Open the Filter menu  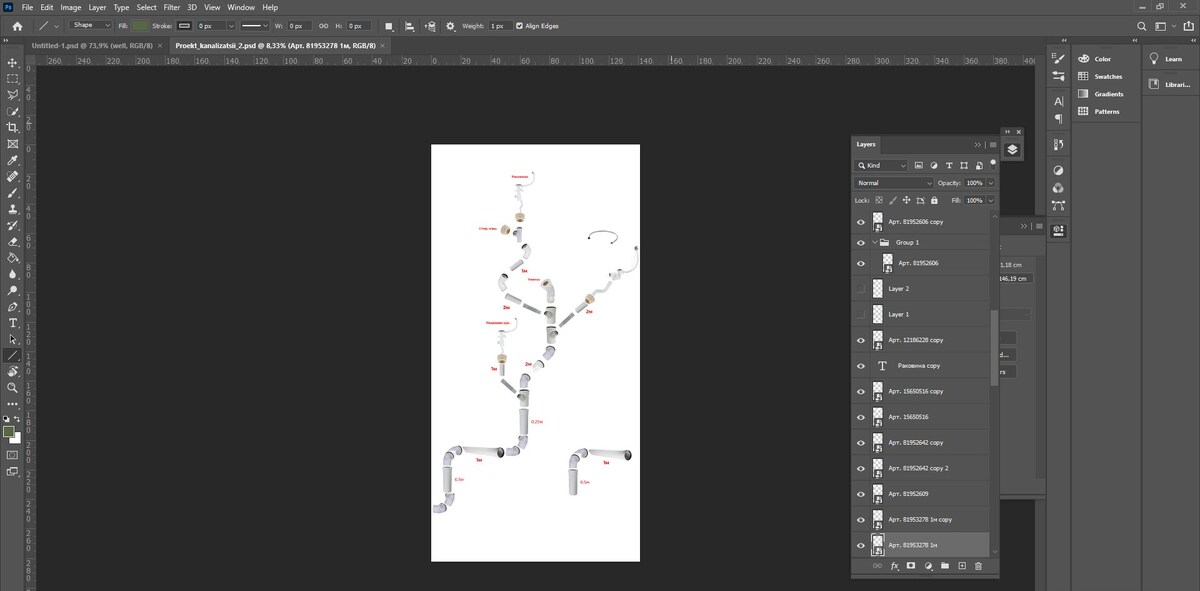[172, 7]
